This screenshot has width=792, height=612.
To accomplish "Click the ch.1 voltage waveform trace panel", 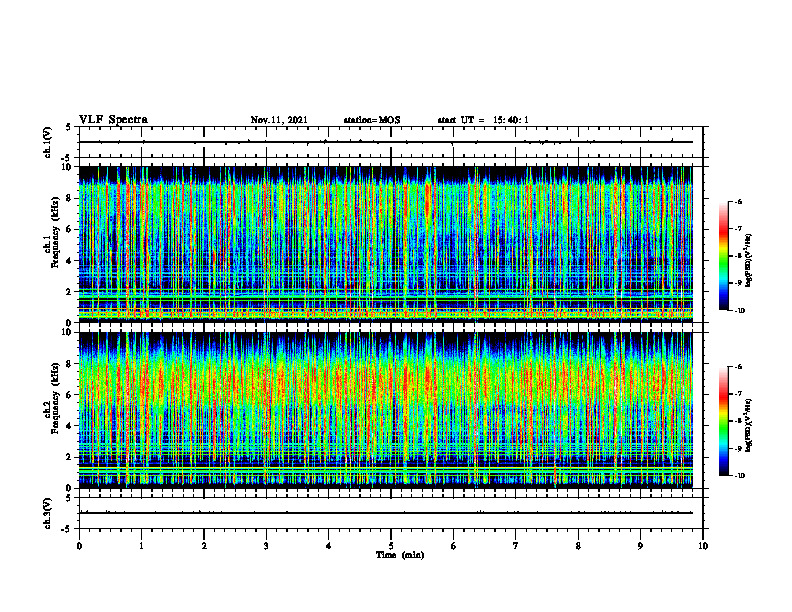I will tap(391, 142).
